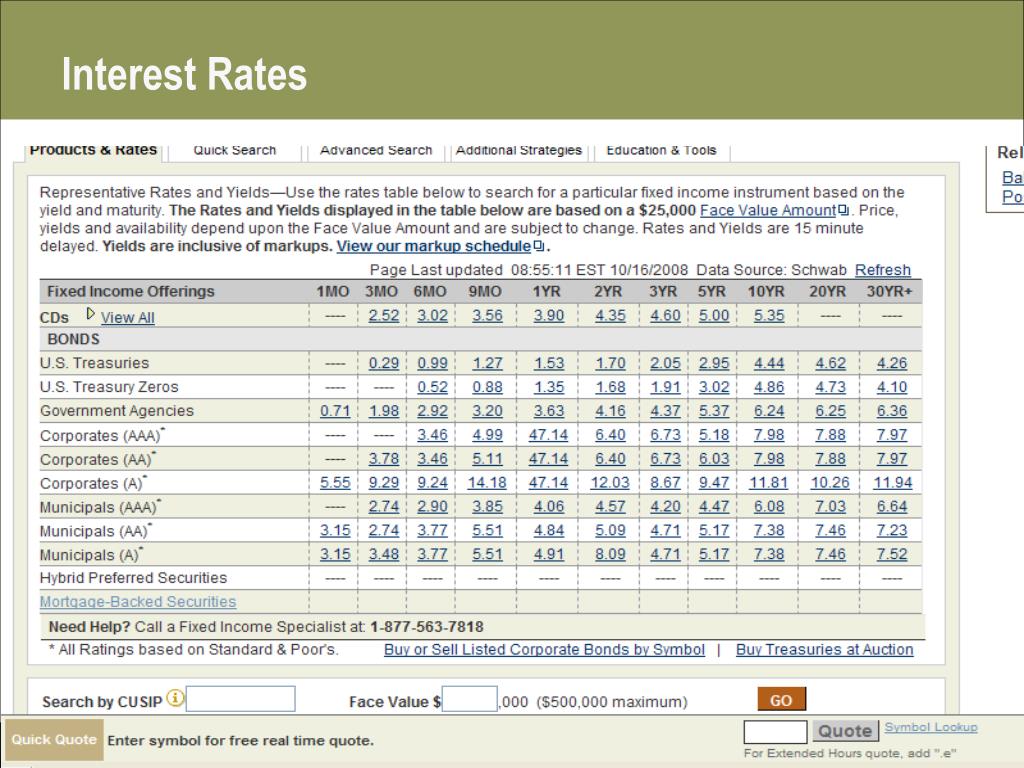Click Municipals (AA) 1MO yield 3.15

tap(335, 531)
